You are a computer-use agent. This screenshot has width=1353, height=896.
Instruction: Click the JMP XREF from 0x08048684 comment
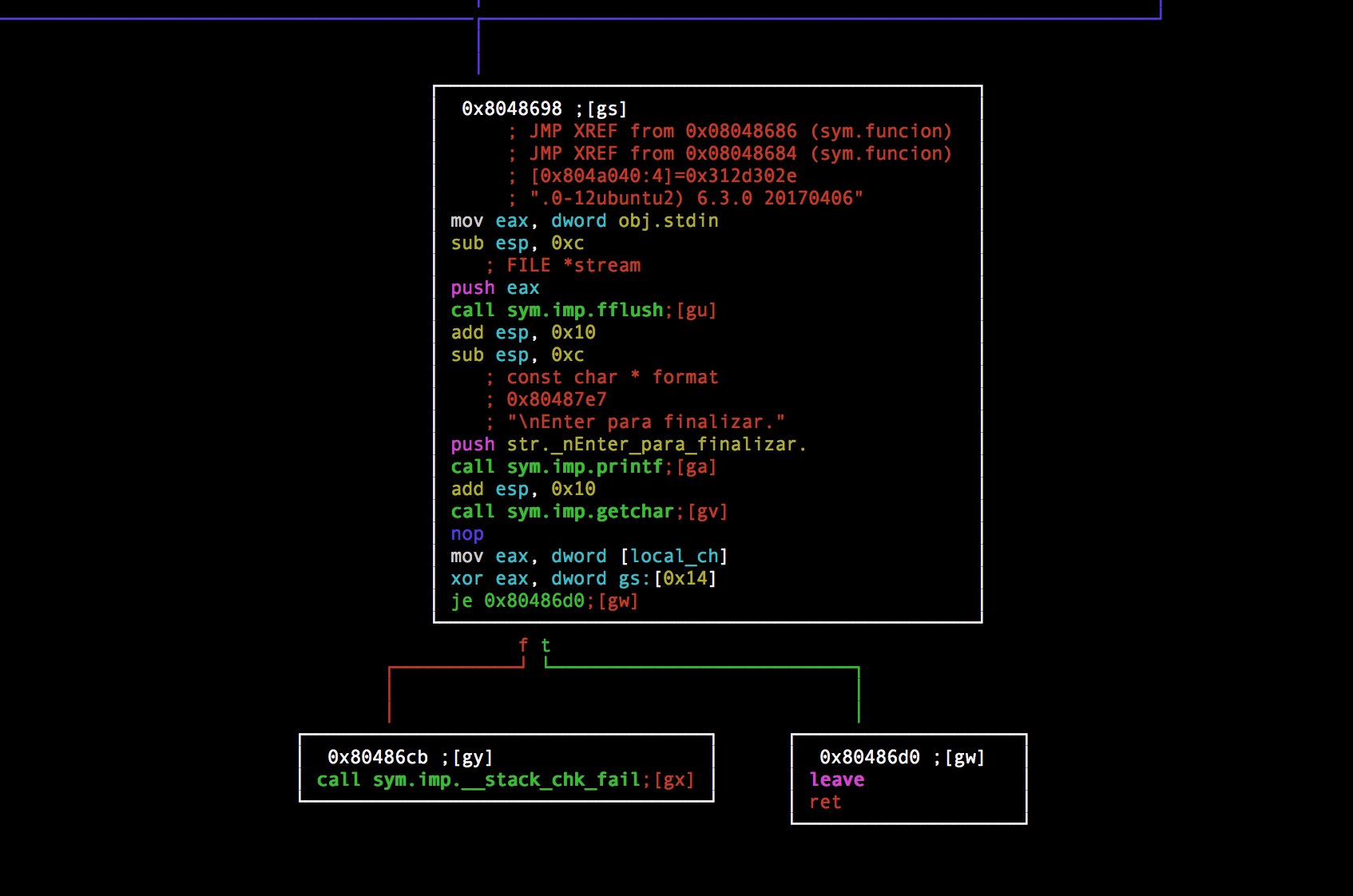(x=740, y=153)
